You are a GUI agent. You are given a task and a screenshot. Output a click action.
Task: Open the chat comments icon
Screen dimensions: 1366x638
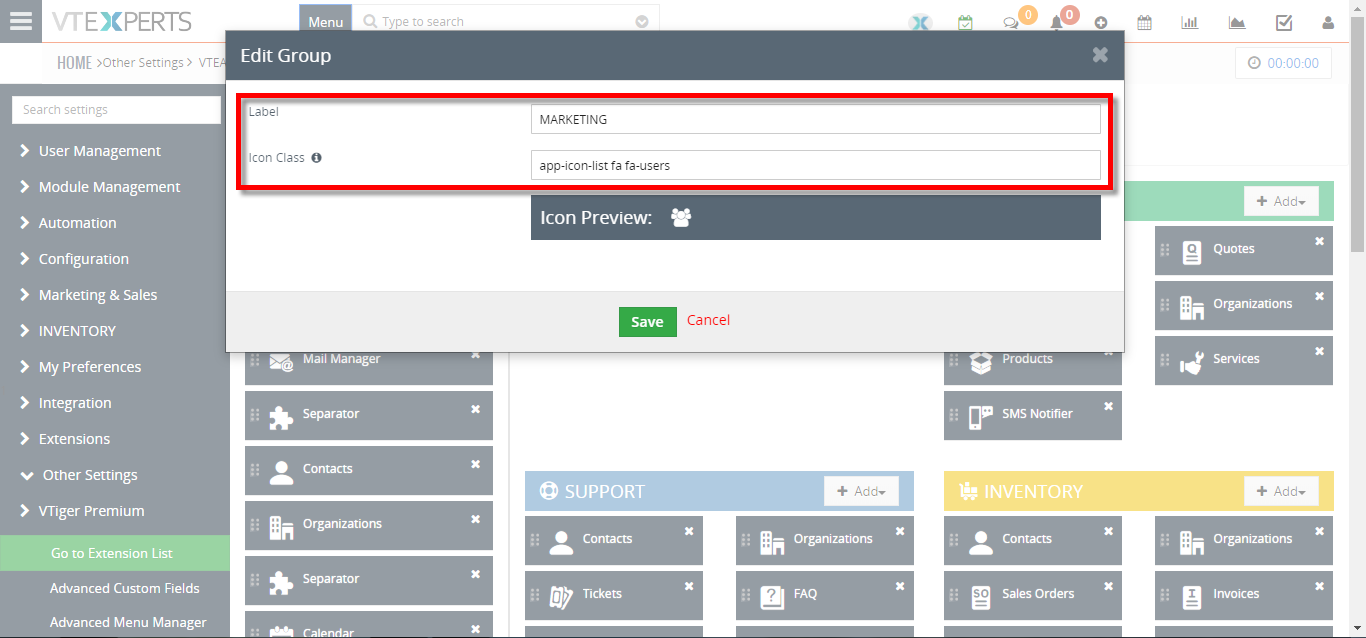click(1011, 23)
